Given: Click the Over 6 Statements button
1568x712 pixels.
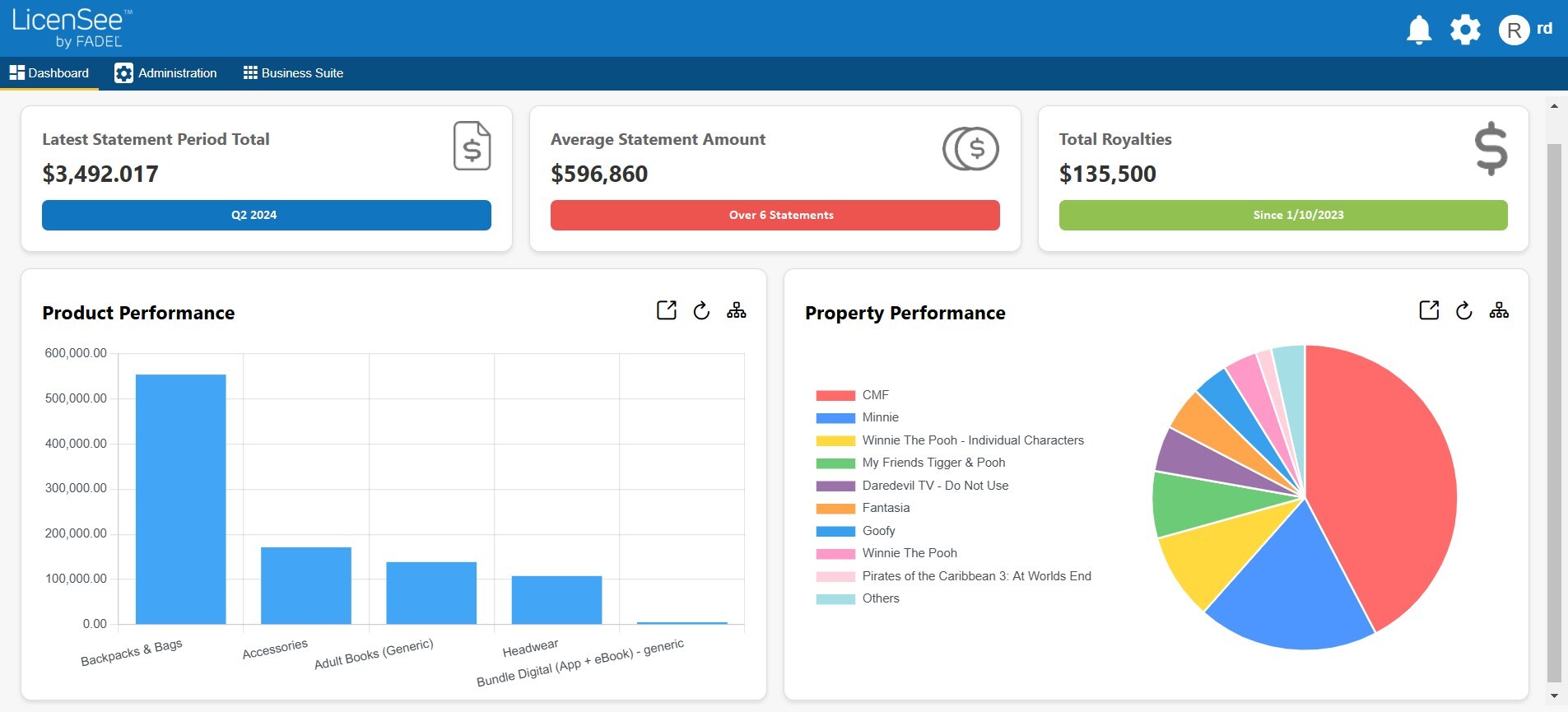Looking at the screenshot, I should [x=775, y=215].
